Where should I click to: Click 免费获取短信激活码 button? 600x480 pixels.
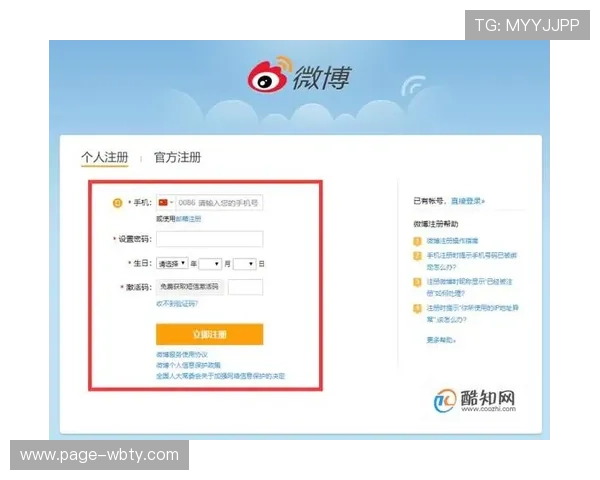coord(189,287)
